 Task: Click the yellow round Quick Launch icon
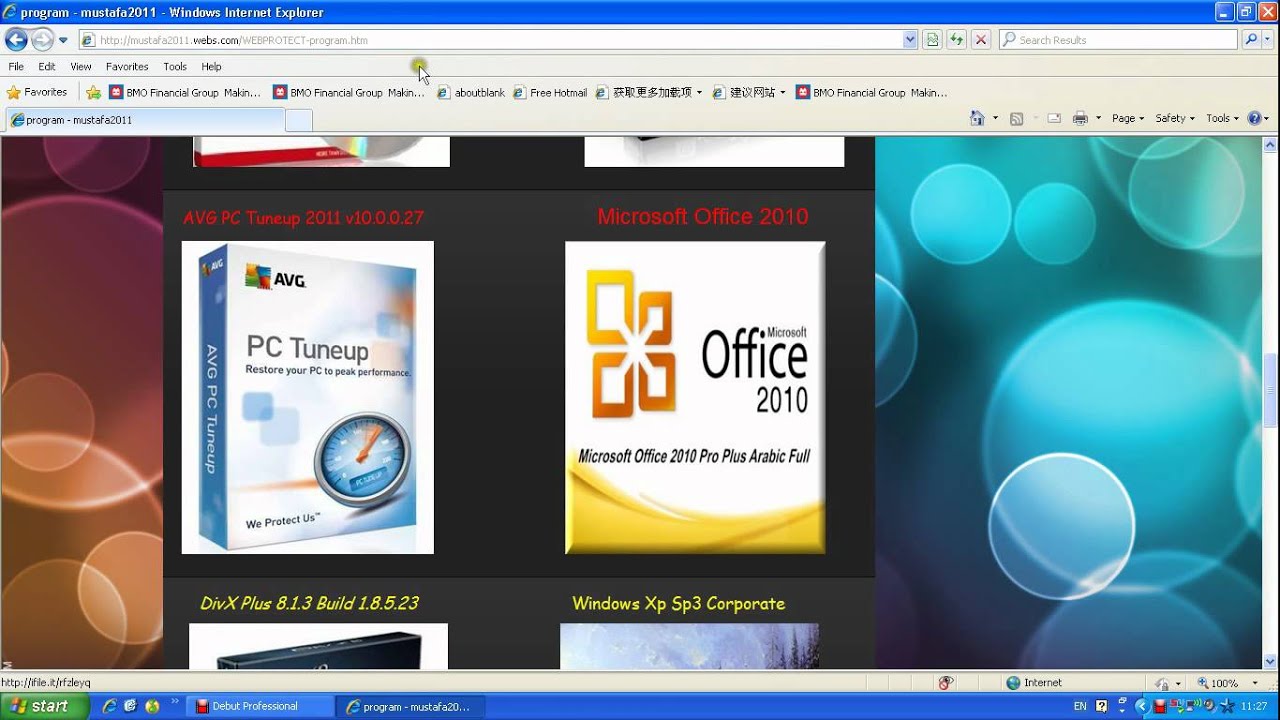[152, 706]
